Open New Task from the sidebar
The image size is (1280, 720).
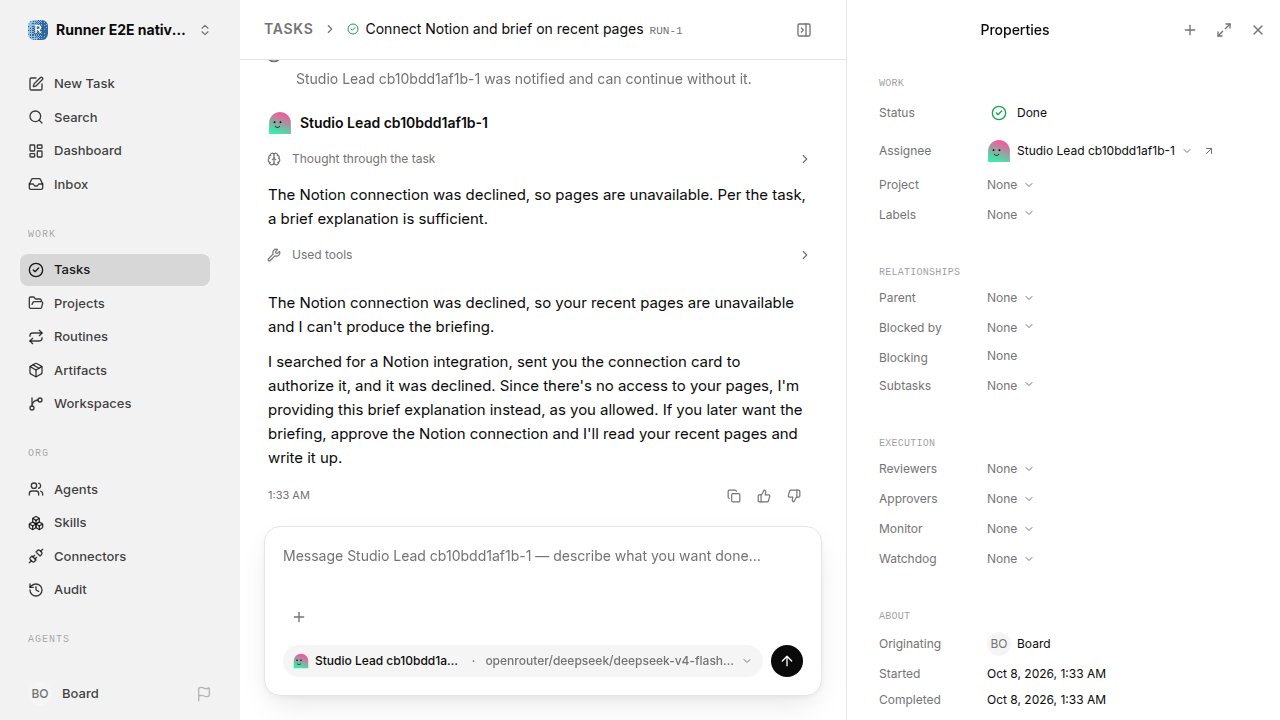[115, 84]
